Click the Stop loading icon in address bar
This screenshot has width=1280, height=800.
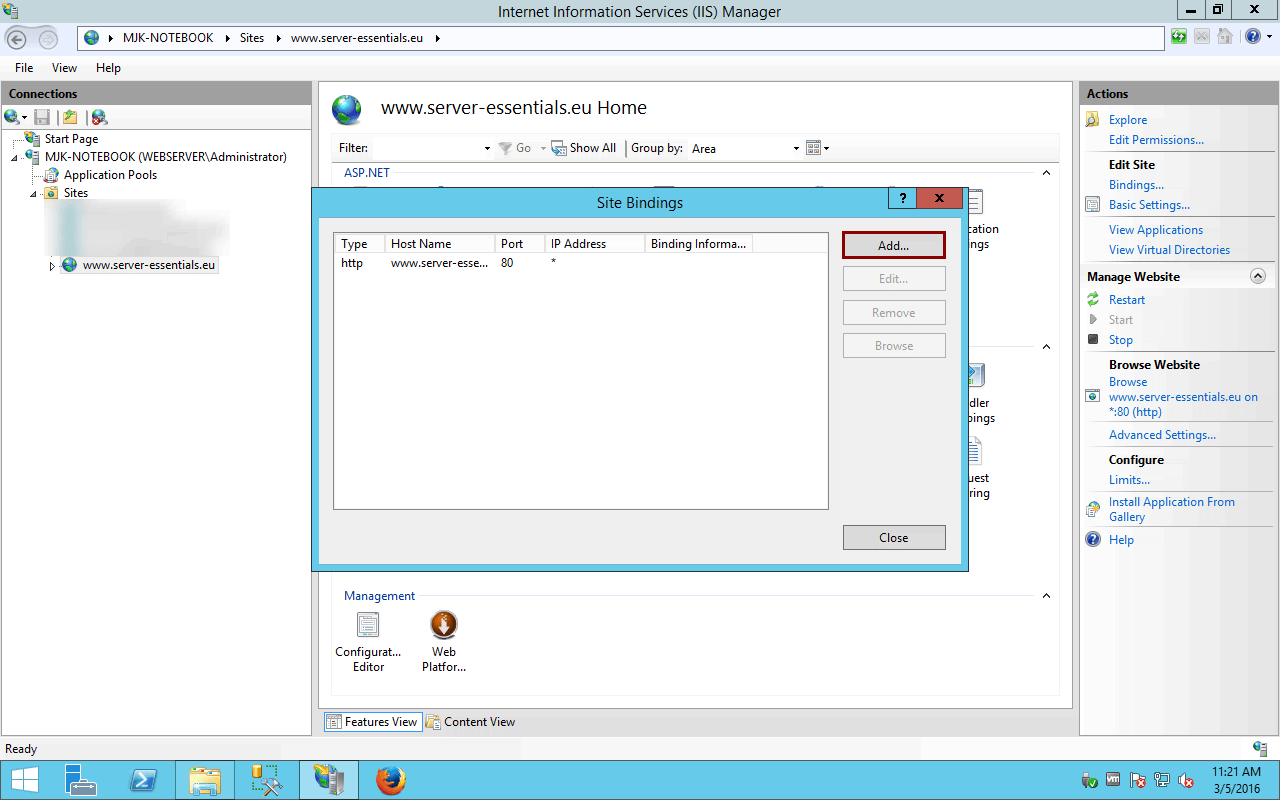click(x=1201, y=37)
